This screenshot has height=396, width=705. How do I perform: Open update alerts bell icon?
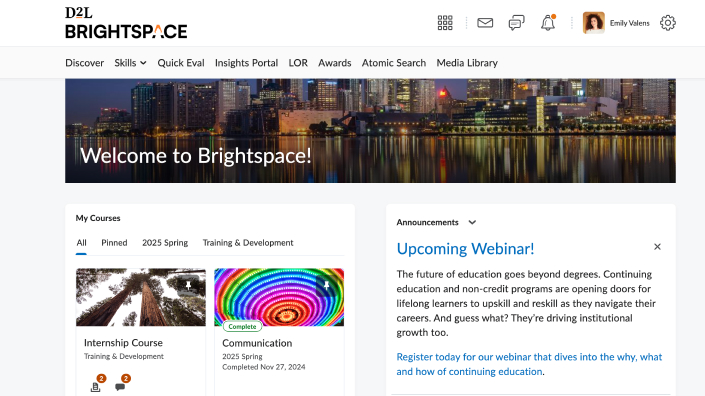coord(548,23)
